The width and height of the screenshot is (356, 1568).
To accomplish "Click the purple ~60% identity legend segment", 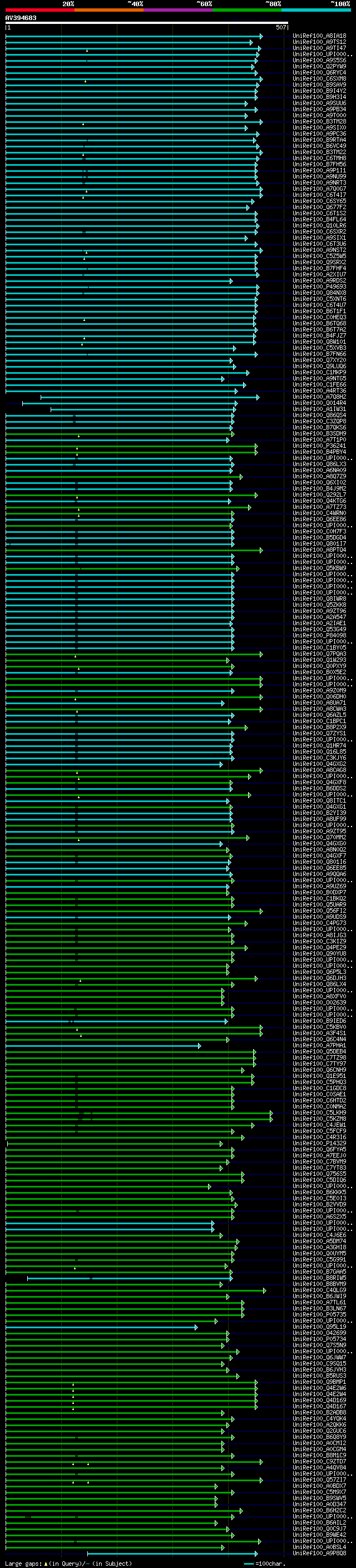I will click(179, 10).
